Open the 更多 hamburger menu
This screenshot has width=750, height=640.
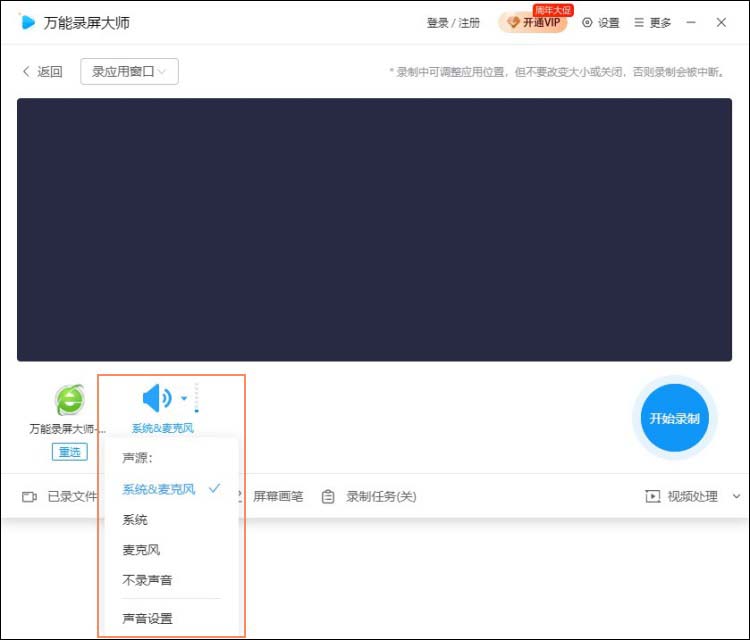(639, 23)
